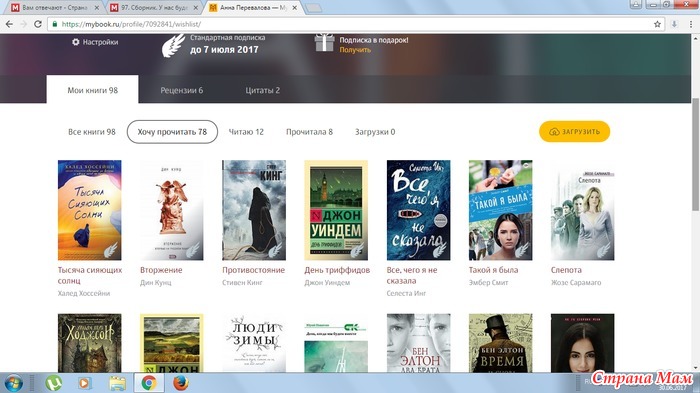Show 'Загрузки 0' list
Image resolution: width=700 pixels, height=393 pixels.
click(375, 132)
